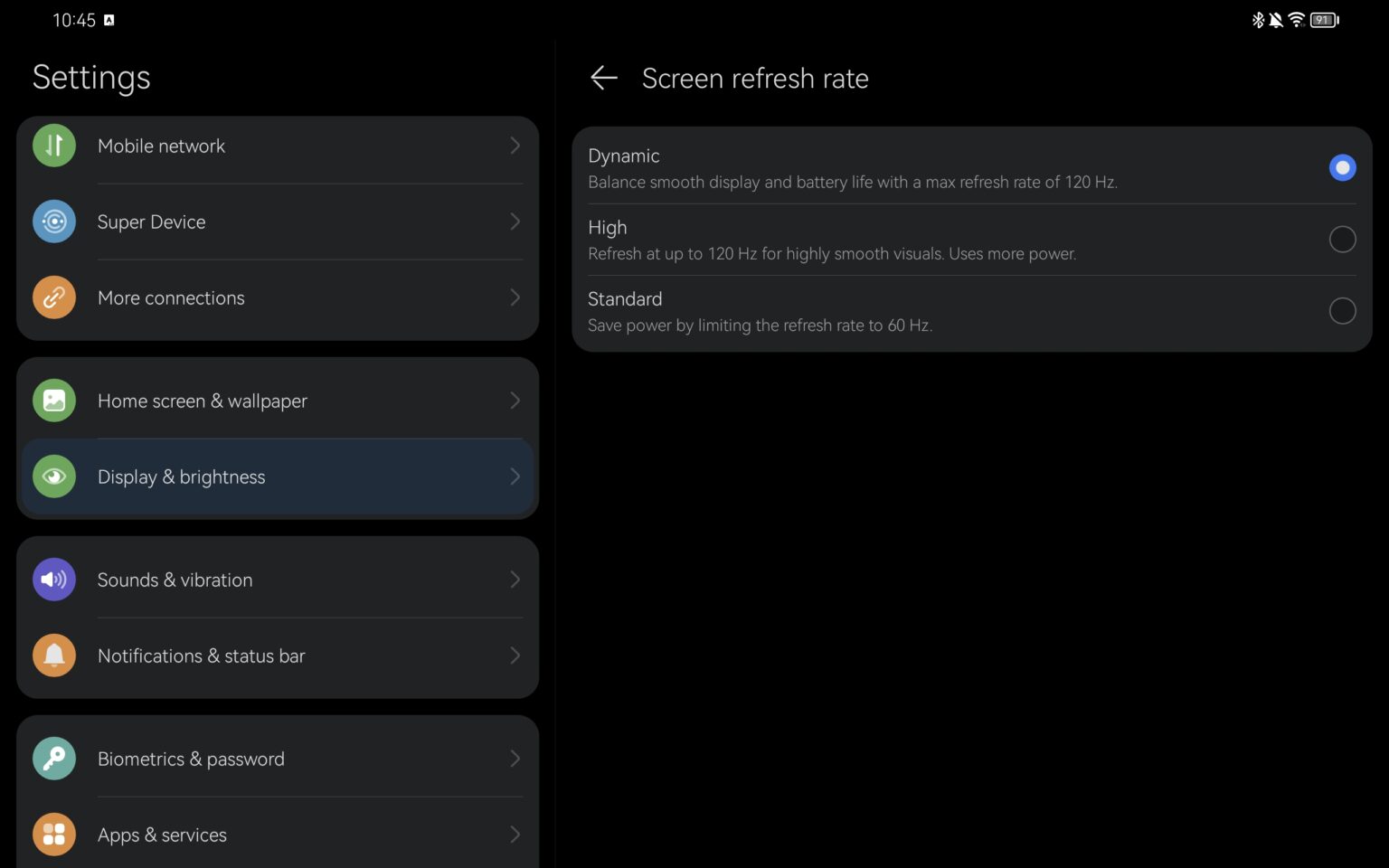Tap the Bluetooth status bar icon
This screenshot has width=1389, height=868.
(x=1258, y=20)
